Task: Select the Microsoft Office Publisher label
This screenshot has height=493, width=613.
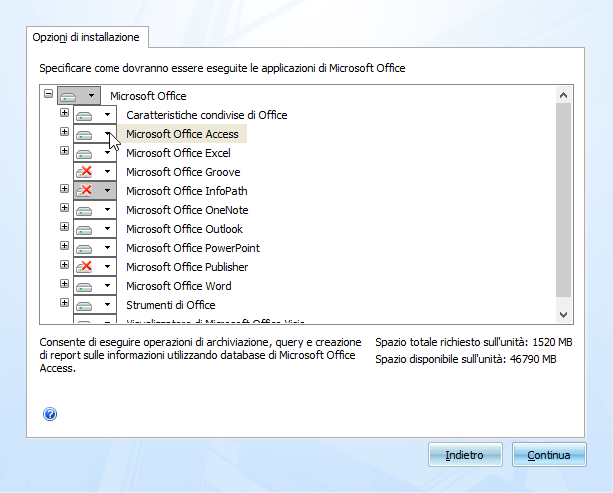Action: (187, 267)
